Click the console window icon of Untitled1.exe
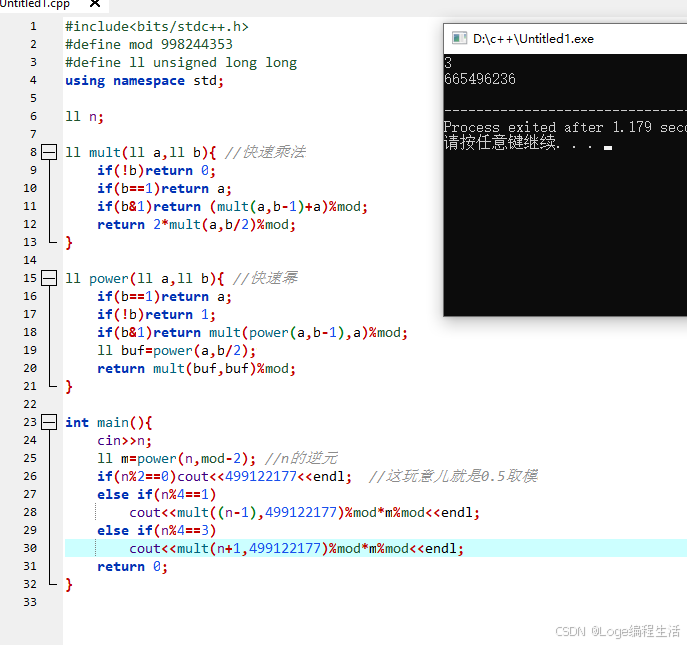The height and width of the screenshot is (645, 687). click(x=459, y=39)
